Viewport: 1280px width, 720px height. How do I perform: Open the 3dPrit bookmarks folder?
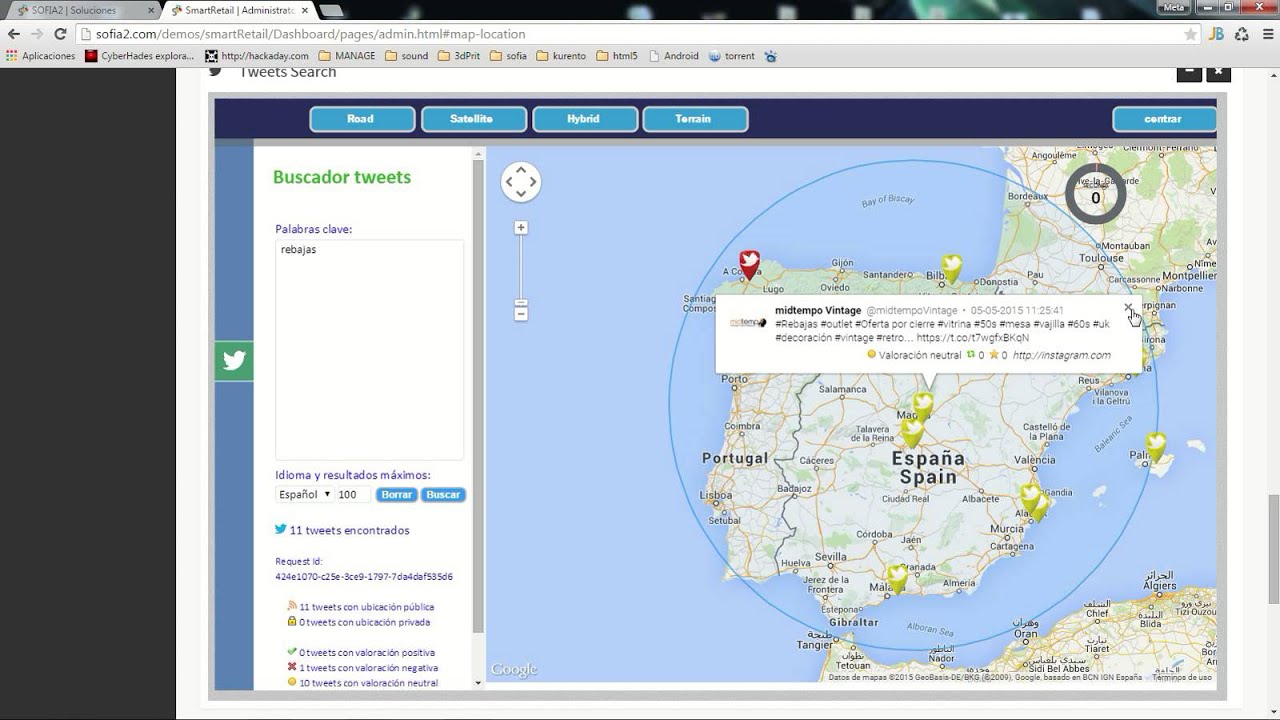click(459, 56)
